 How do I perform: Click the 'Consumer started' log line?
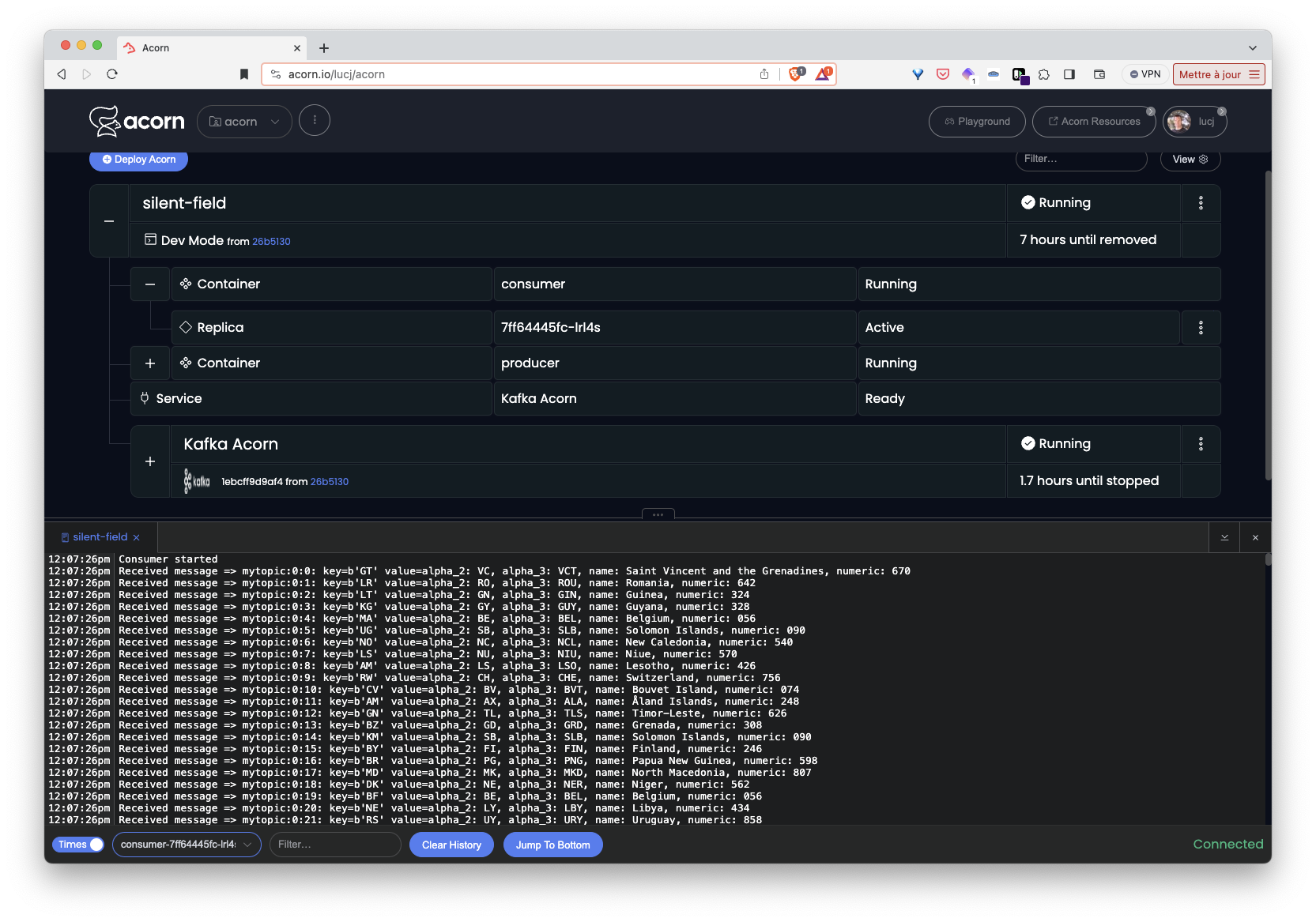[x=168, y=559]
